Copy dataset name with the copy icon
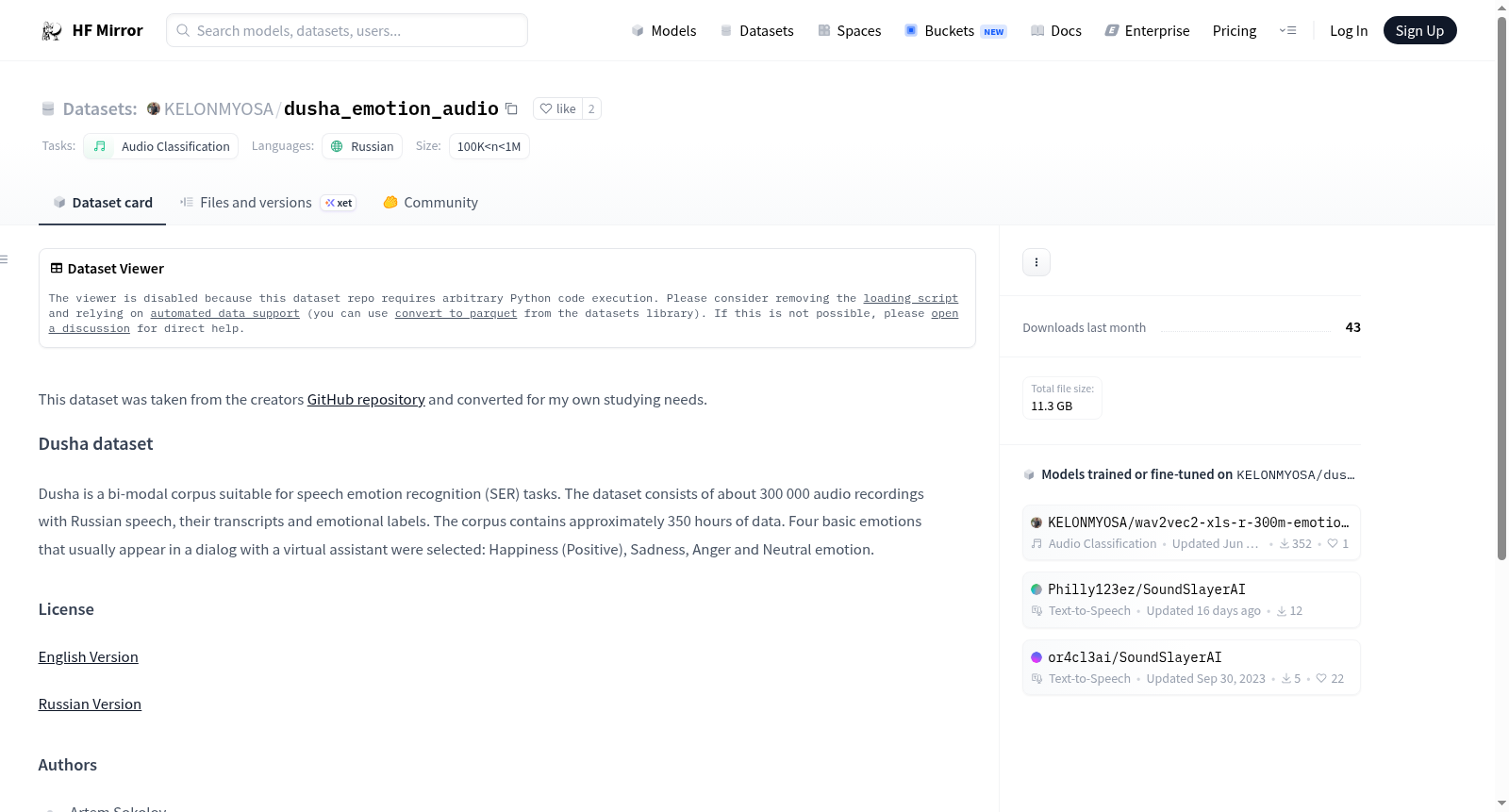 tap(511, 108)
